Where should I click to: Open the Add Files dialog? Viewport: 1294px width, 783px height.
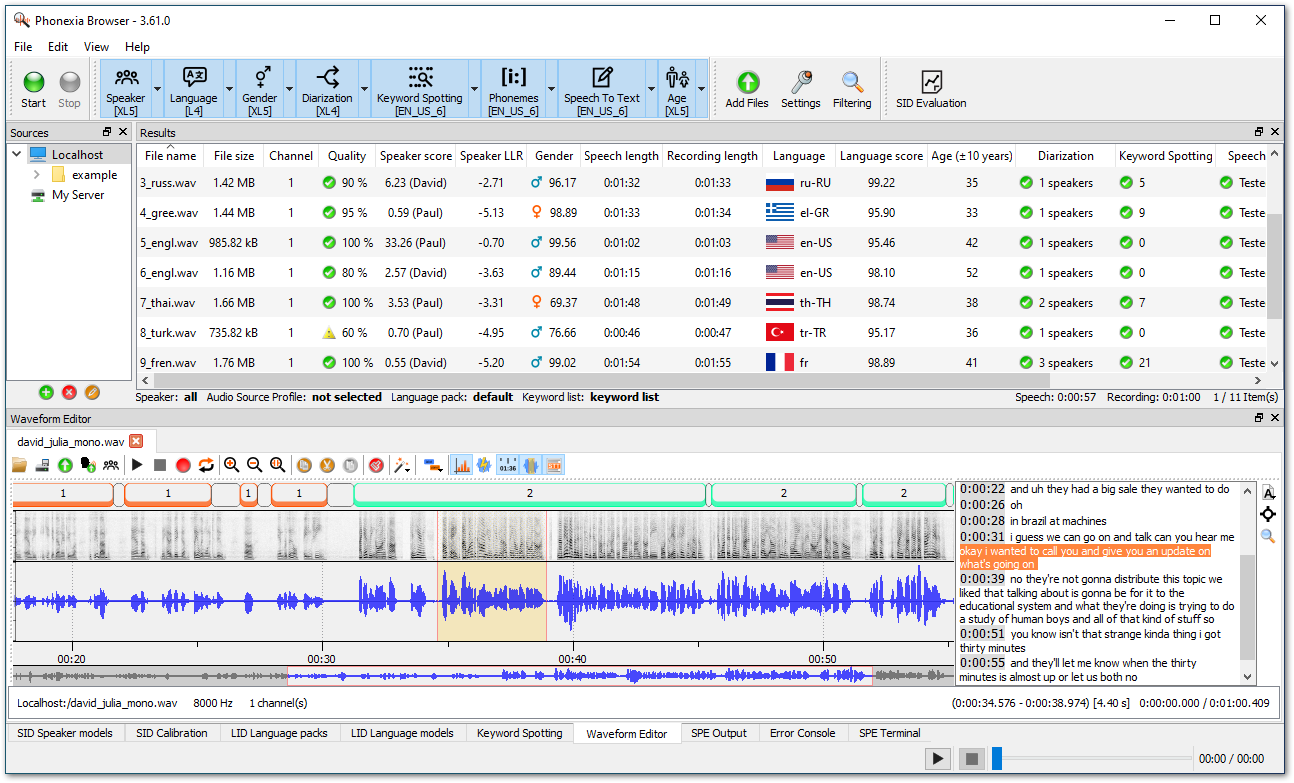tap(747, 88)
